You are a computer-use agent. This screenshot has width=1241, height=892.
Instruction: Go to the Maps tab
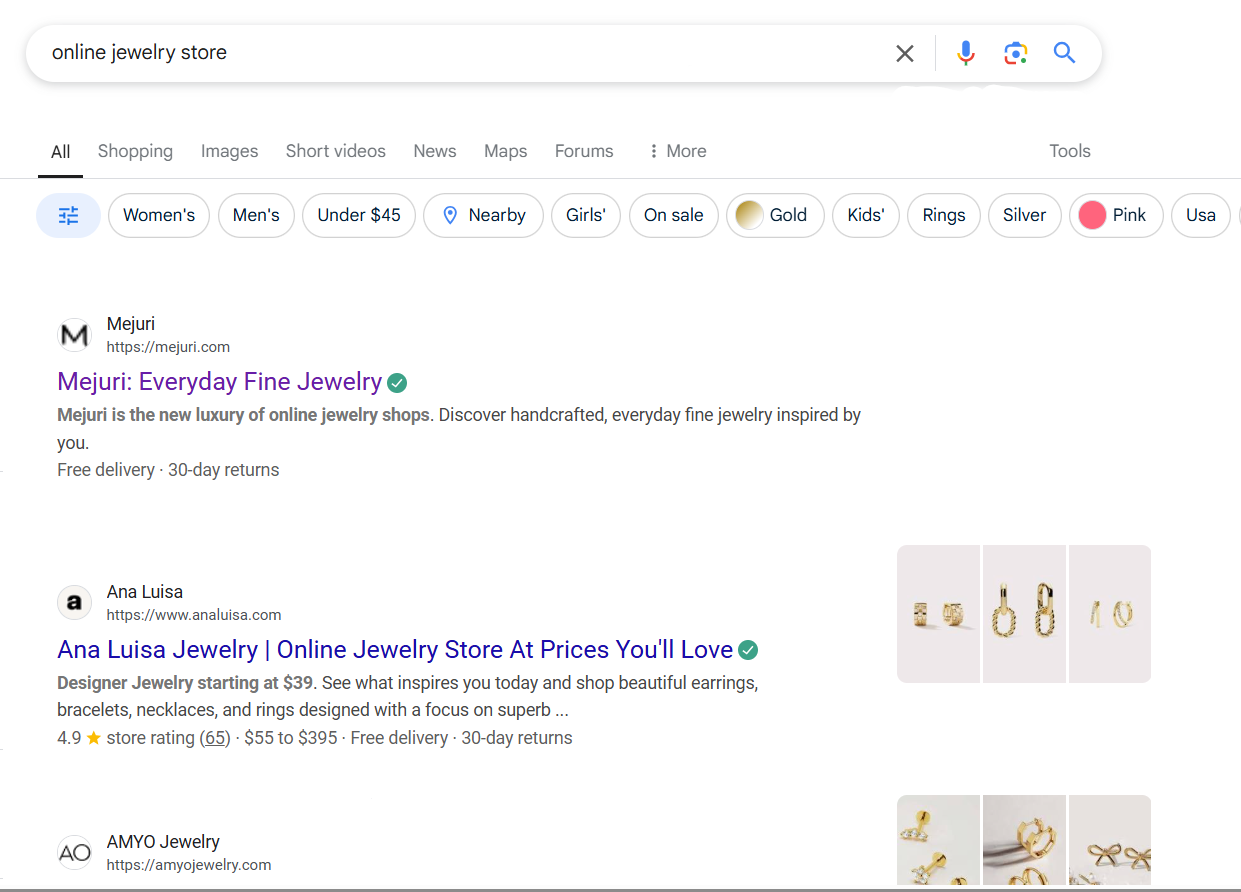click(505, 151)
